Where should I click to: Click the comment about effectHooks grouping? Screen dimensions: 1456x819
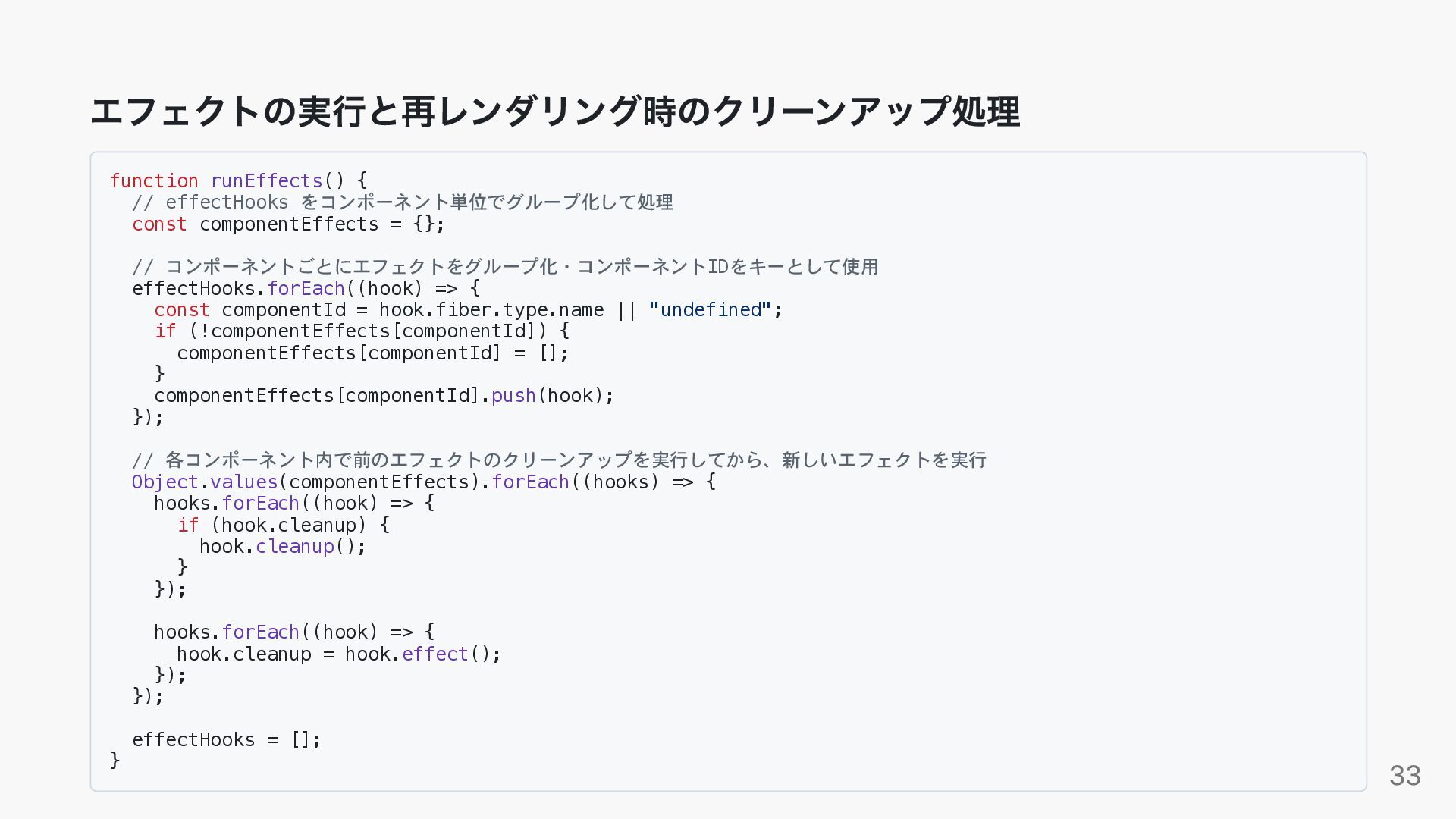403,202
